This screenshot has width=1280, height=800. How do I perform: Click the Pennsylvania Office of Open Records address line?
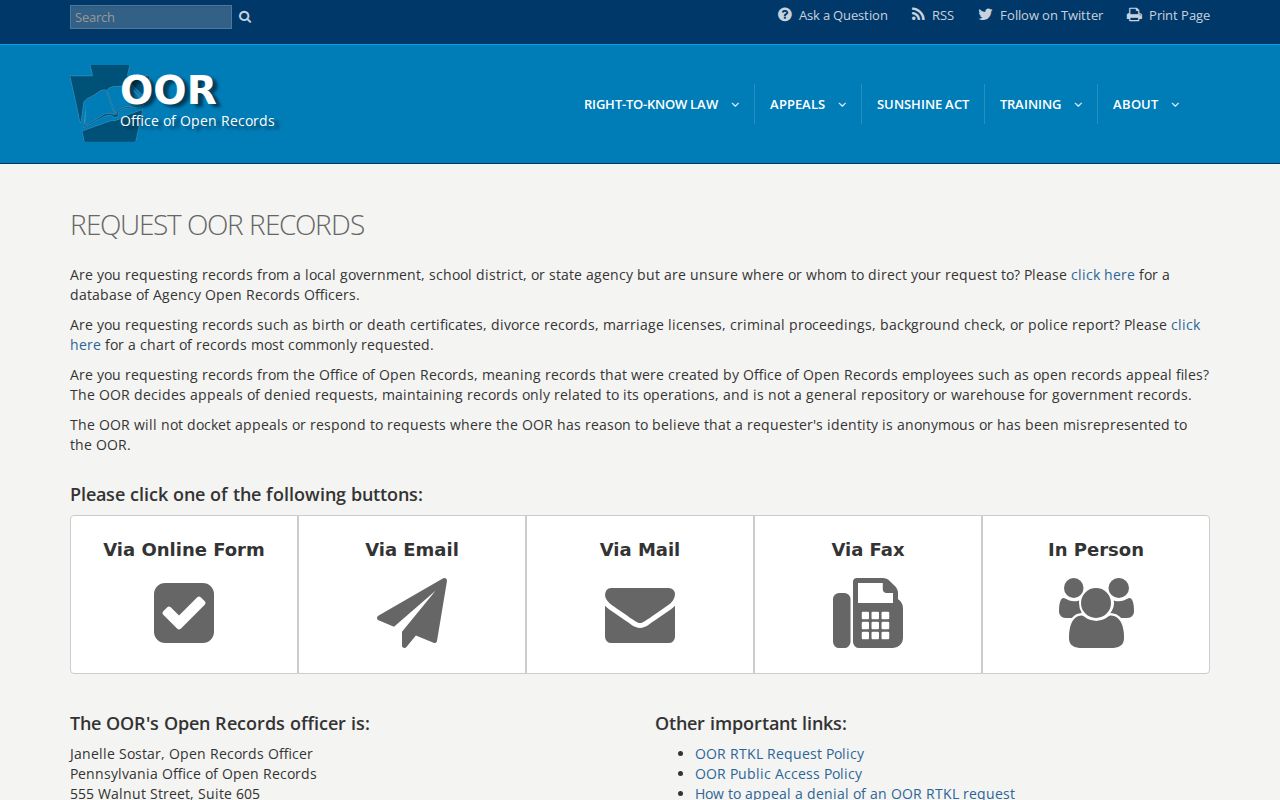tap(193, 774)
